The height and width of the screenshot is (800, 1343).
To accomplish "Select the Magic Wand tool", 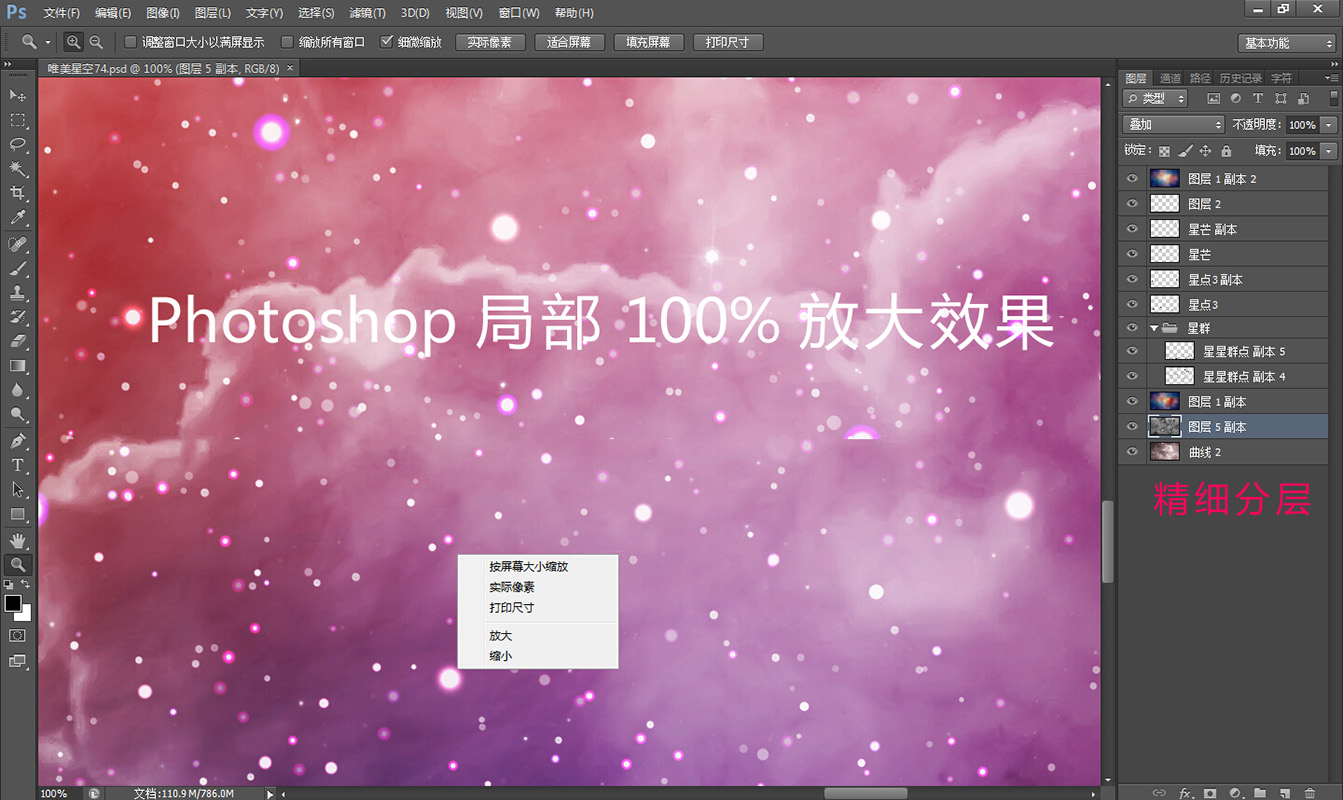I will point(18,169).
